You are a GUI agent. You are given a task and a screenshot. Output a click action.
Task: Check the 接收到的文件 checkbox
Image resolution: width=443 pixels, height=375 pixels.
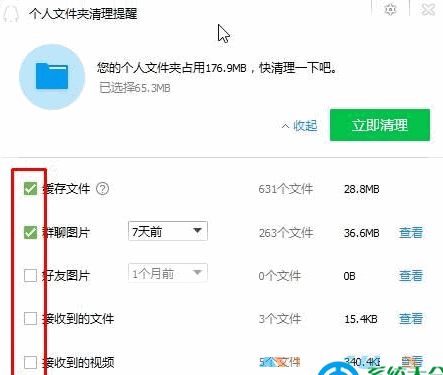coord(30,319)
